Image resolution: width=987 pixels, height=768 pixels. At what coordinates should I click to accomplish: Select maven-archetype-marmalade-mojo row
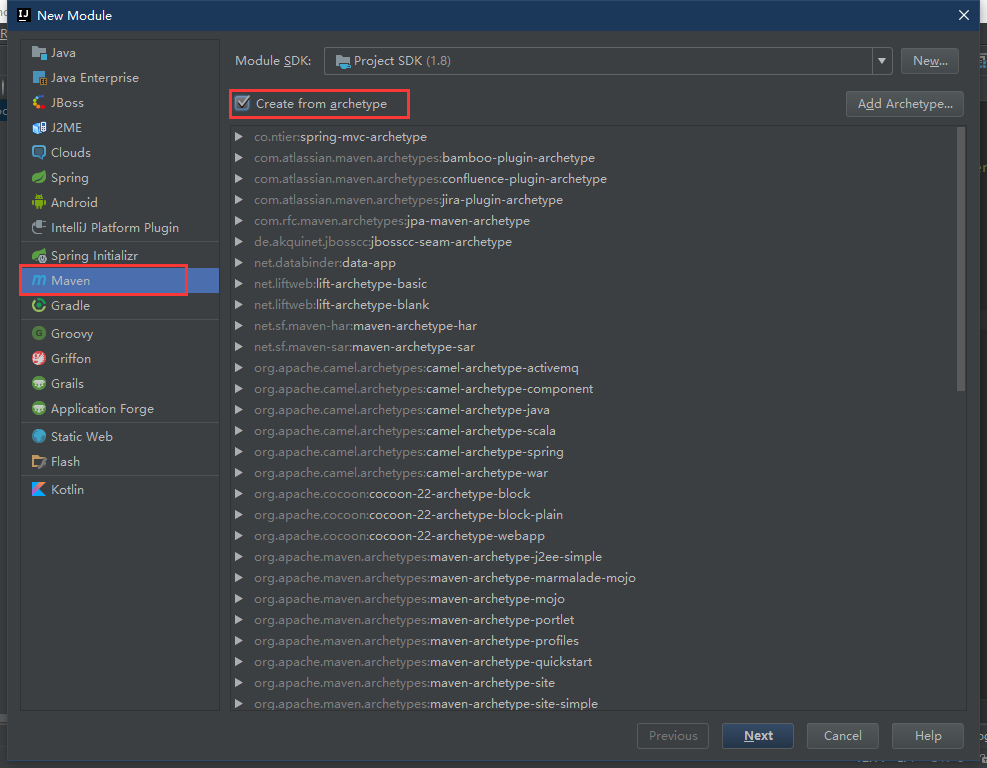(594, 578)
